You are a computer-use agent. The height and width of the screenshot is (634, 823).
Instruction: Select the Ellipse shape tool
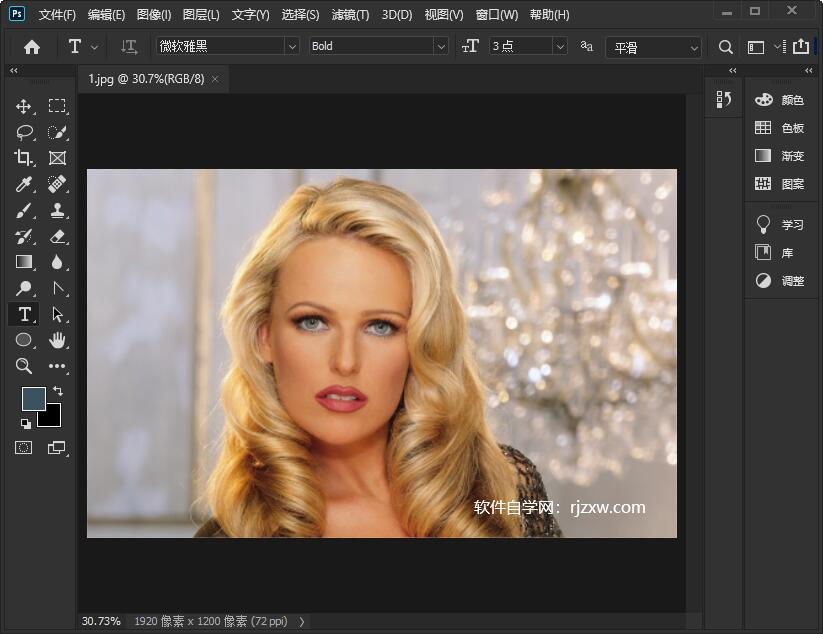24,340
